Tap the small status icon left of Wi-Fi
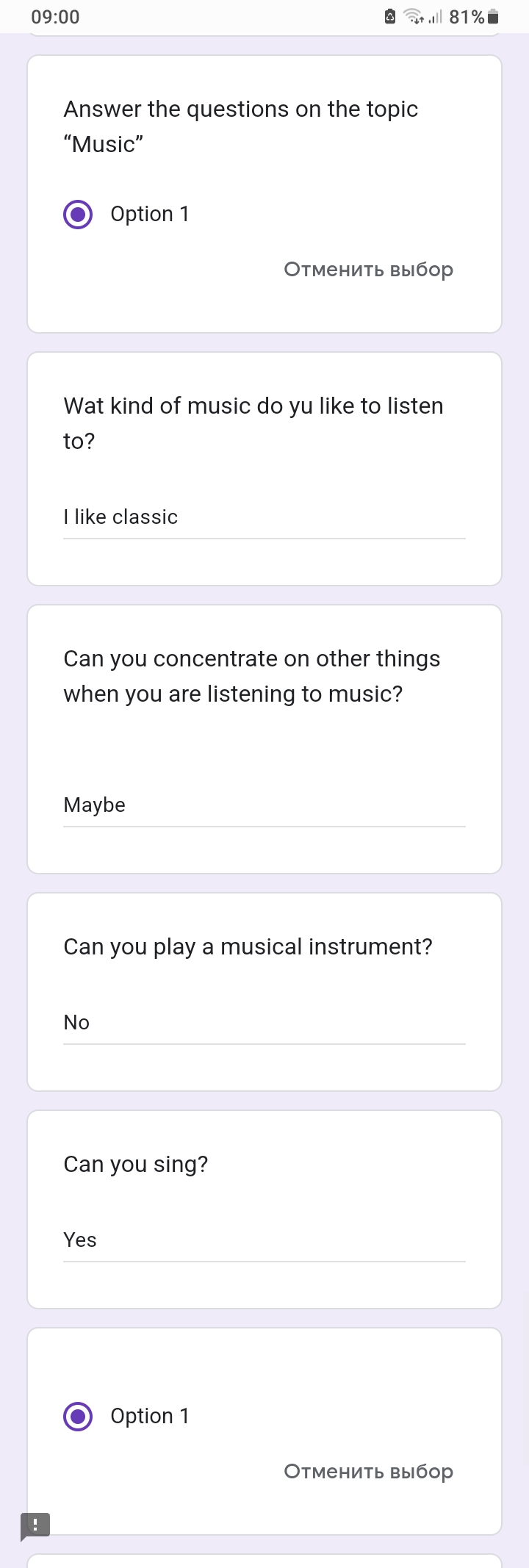Screen dimensions: 529x1568 tap(390, 17)
